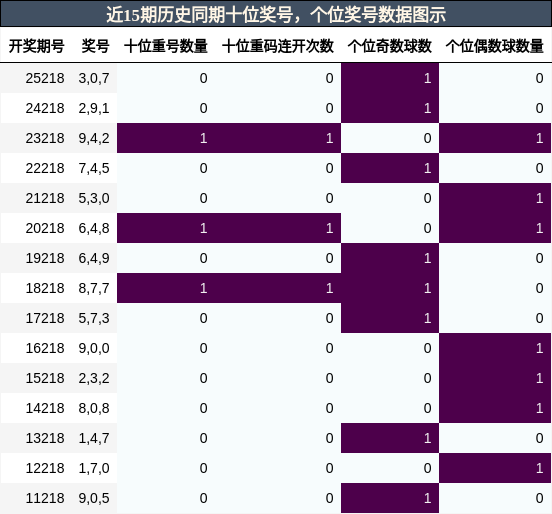The width and height of the screenshot is (552, 514).
Task: Click winning numbers 9,0,5
Action: 94,498
